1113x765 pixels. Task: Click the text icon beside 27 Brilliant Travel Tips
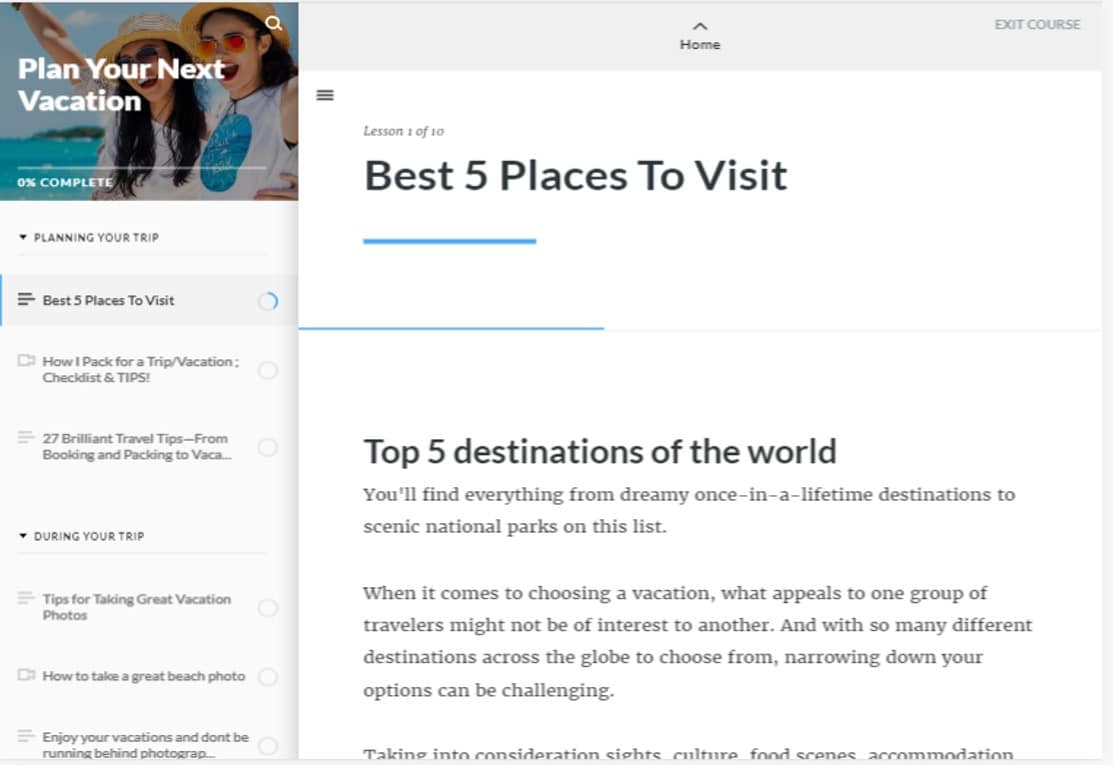click(25, 439)
